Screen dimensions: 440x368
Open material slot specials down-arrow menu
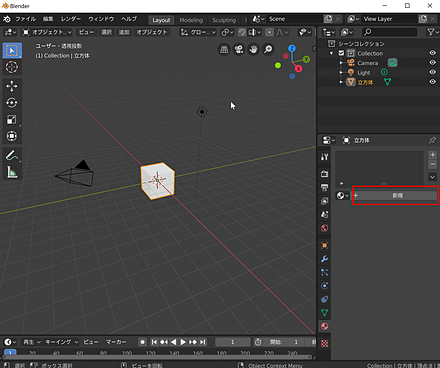(x=432, y=177)
